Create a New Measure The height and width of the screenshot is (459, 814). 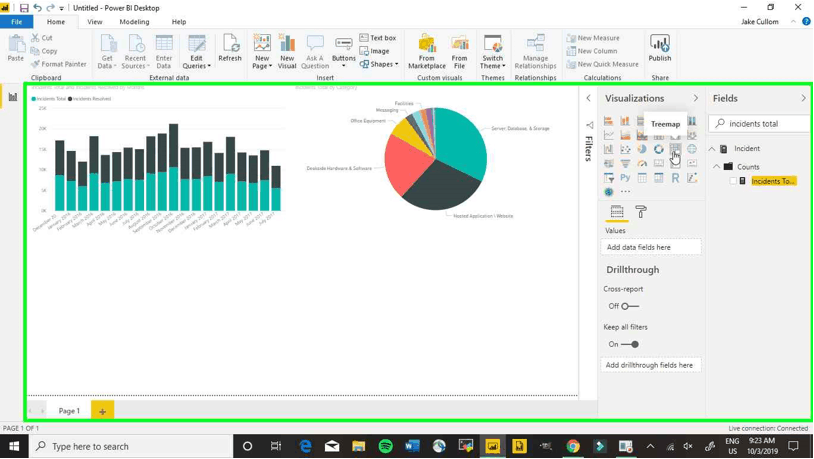(593, 38)
